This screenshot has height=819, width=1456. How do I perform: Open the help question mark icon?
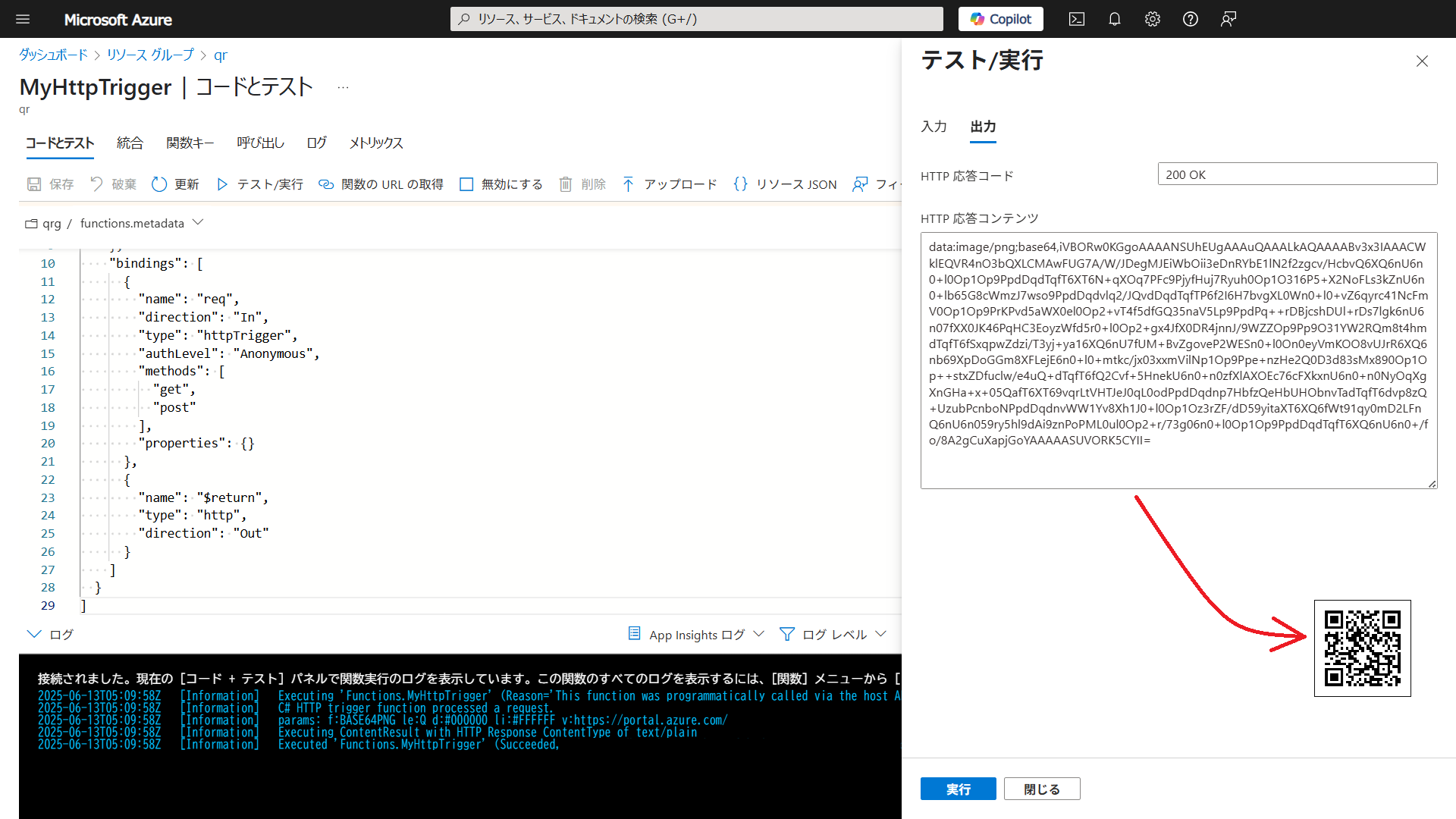coord(1191,19)
